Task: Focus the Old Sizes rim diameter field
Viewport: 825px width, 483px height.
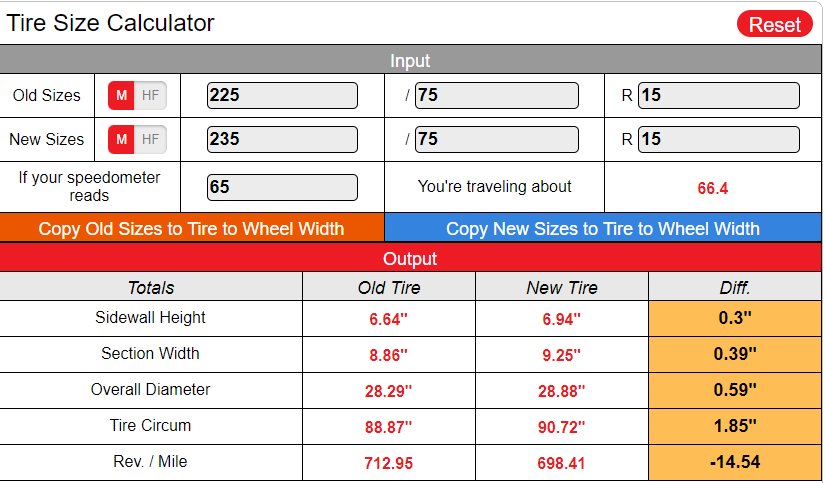Action: tap(719, 95)
